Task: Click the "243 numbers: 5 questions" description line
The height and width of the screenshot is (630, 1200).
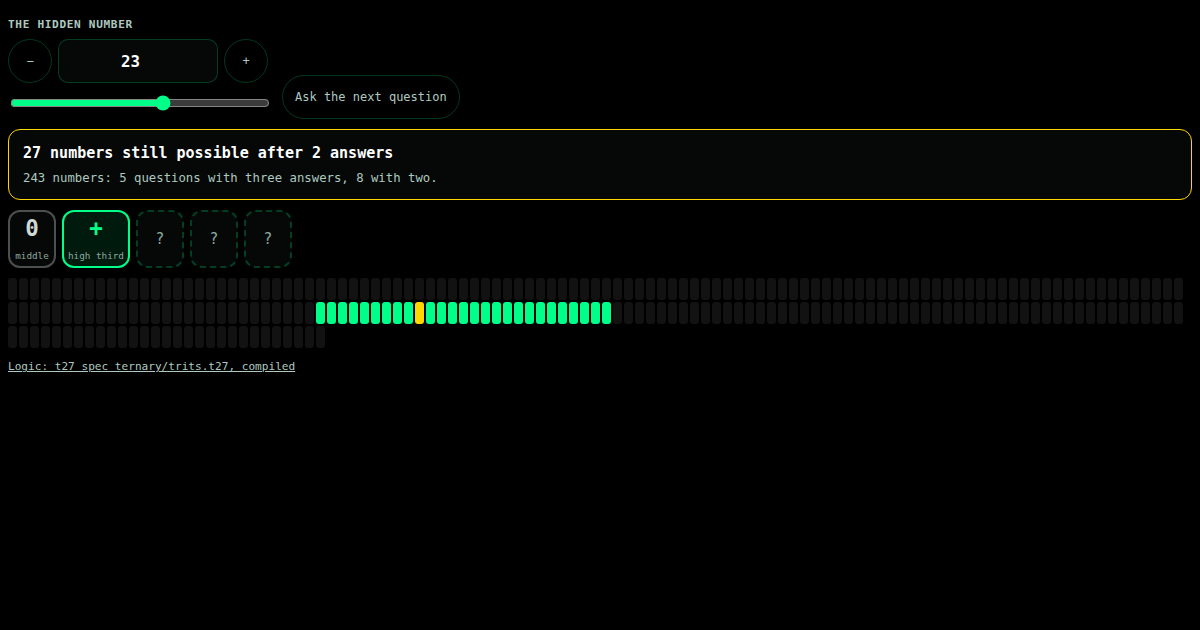Action: [230, 178]
